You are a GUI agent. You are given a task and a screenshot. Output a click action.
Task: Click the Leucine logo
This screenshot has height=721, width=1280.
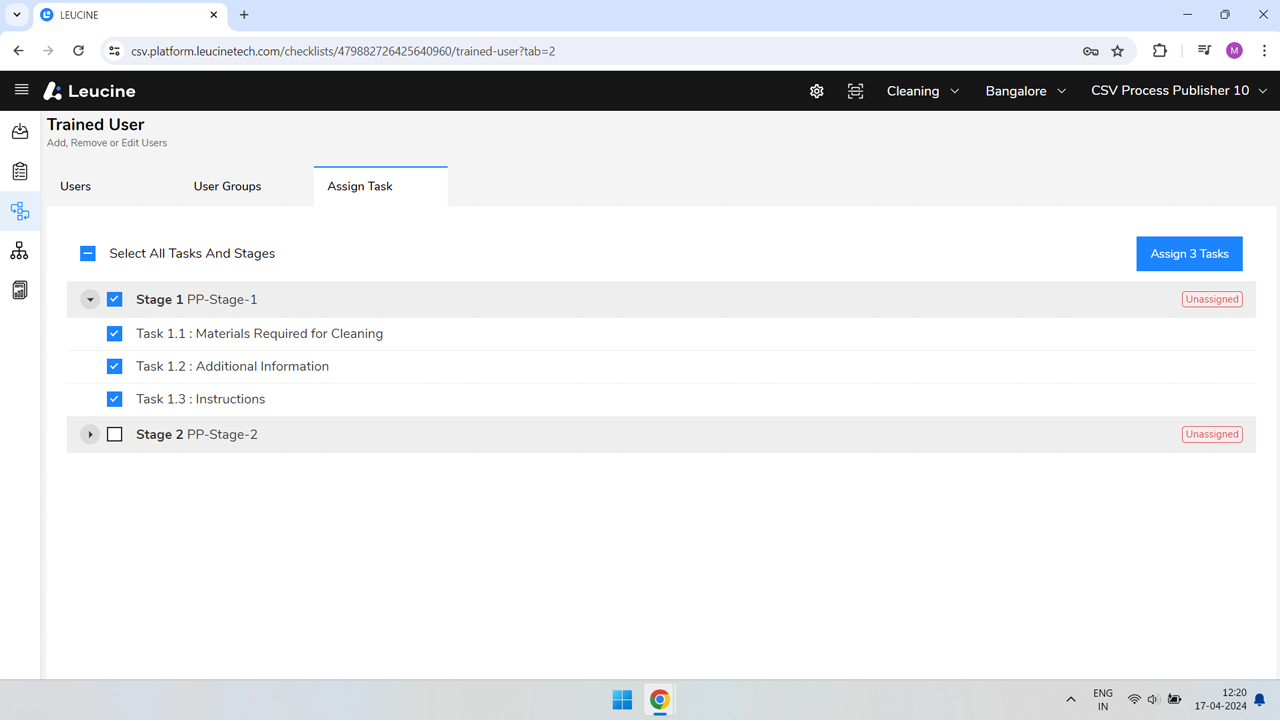89,91
